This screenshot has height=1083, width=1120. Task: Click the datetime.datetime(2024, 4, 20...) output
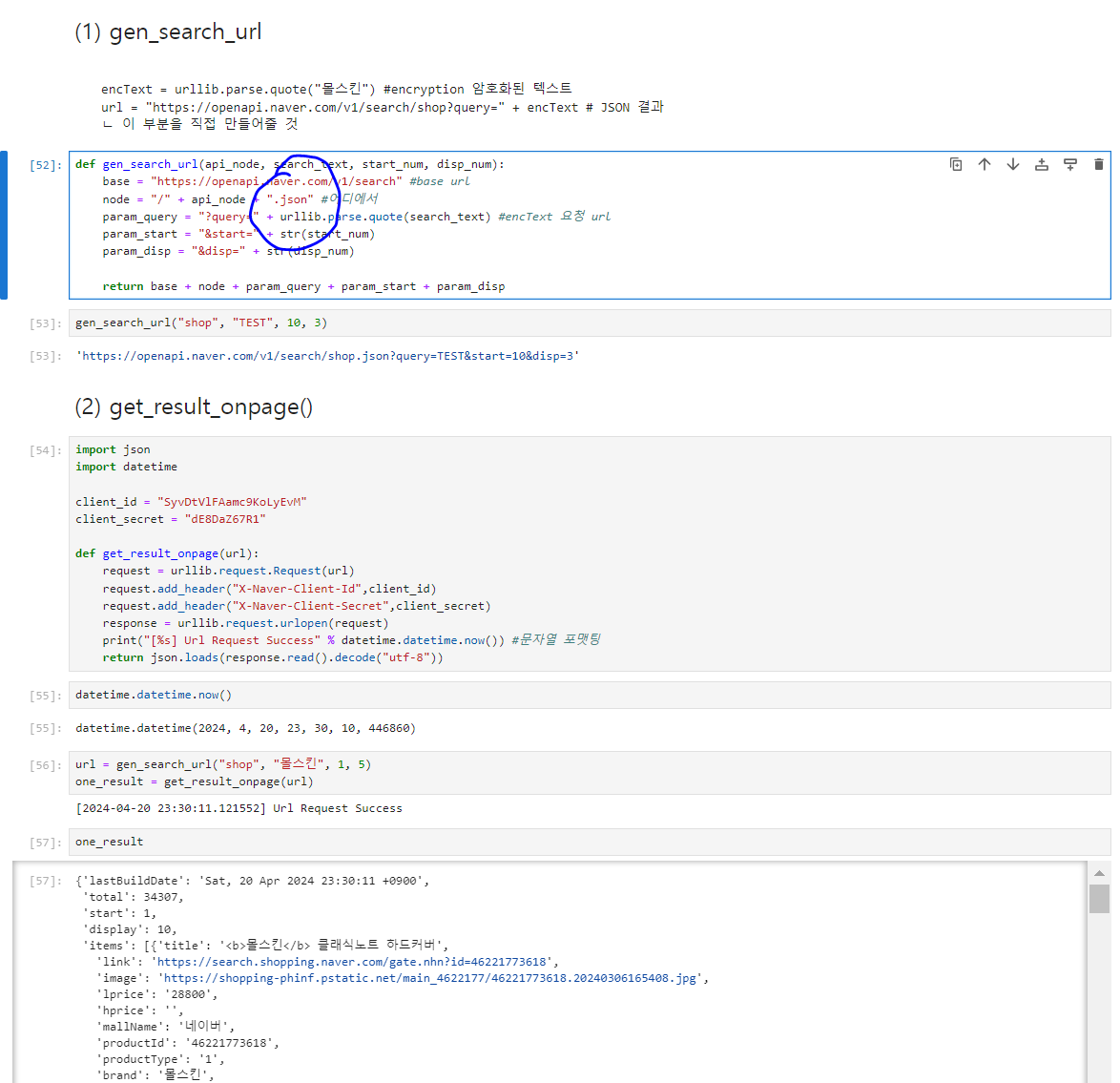tap(245, 729)
